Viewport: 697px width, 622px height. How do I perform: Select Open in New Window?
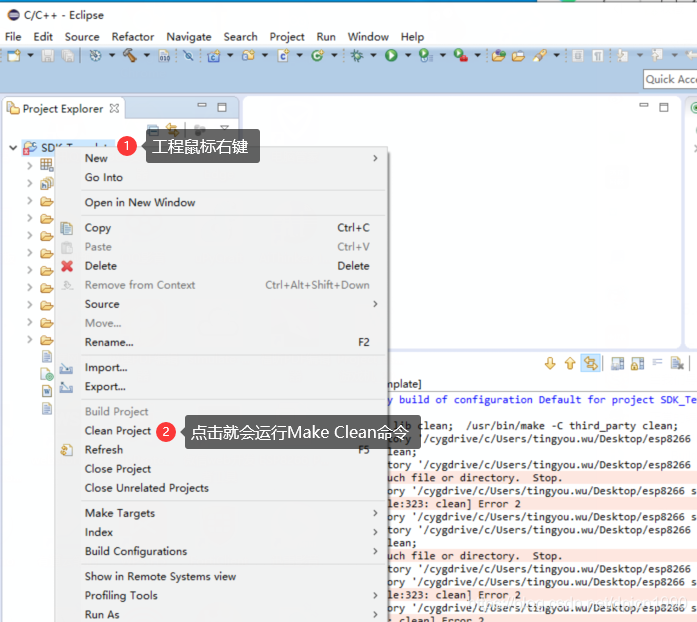point(140,203)
